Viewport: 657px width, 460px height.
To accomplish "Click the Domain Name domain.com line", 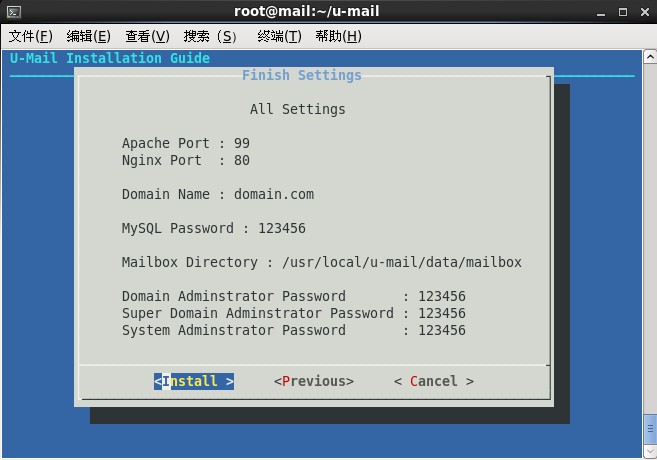I will click(x=218, y=194).
